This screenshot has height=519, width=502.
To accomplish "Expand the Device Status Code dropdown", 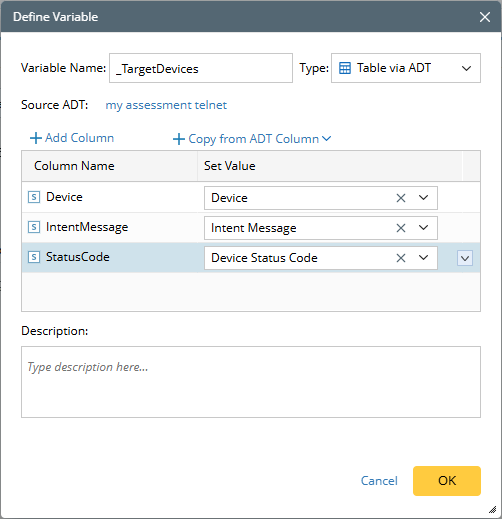I will [423, 258].
